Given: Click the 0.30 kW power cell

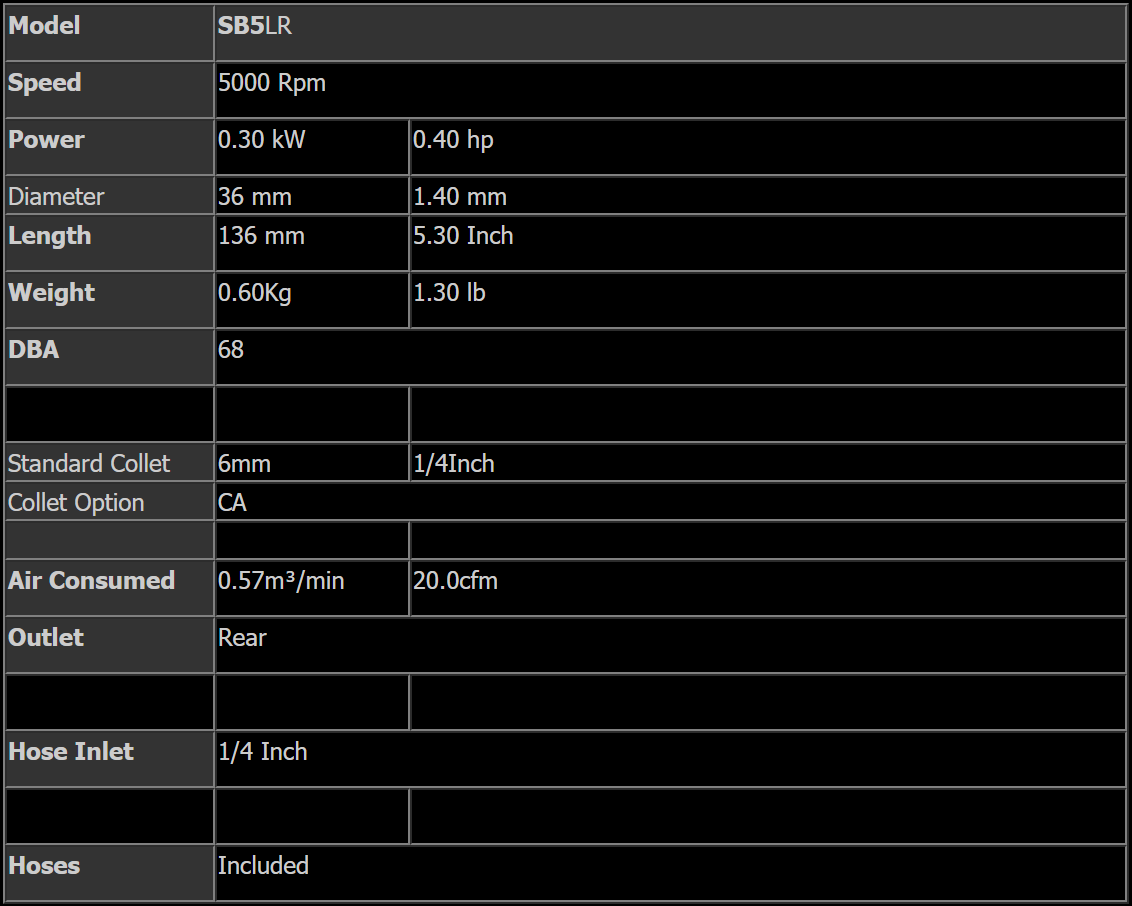Looking at the screenshot, I should [x=312, y=147].
